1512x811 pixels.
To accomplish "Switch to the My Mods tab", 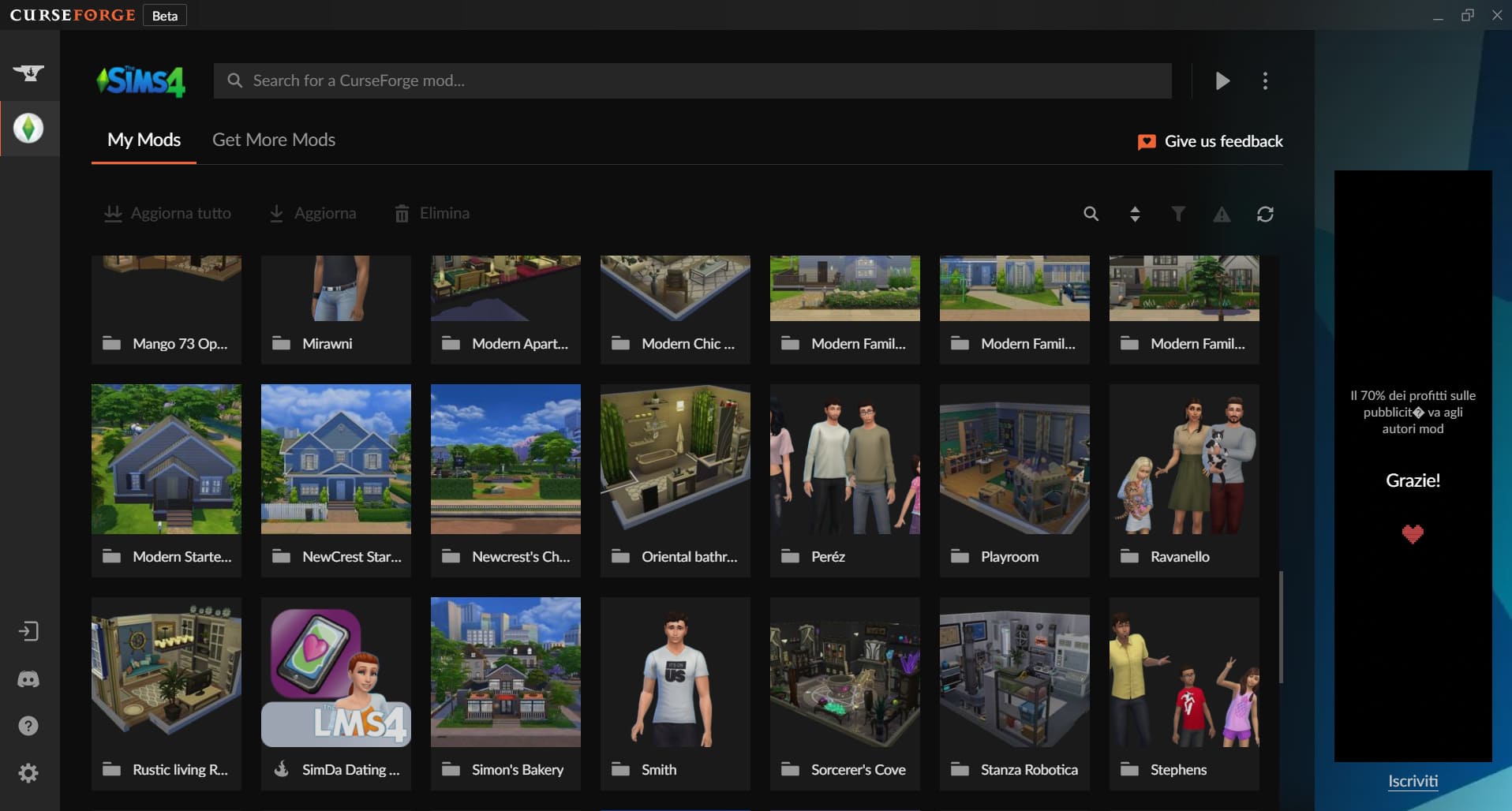I will [x=144, y=140].
